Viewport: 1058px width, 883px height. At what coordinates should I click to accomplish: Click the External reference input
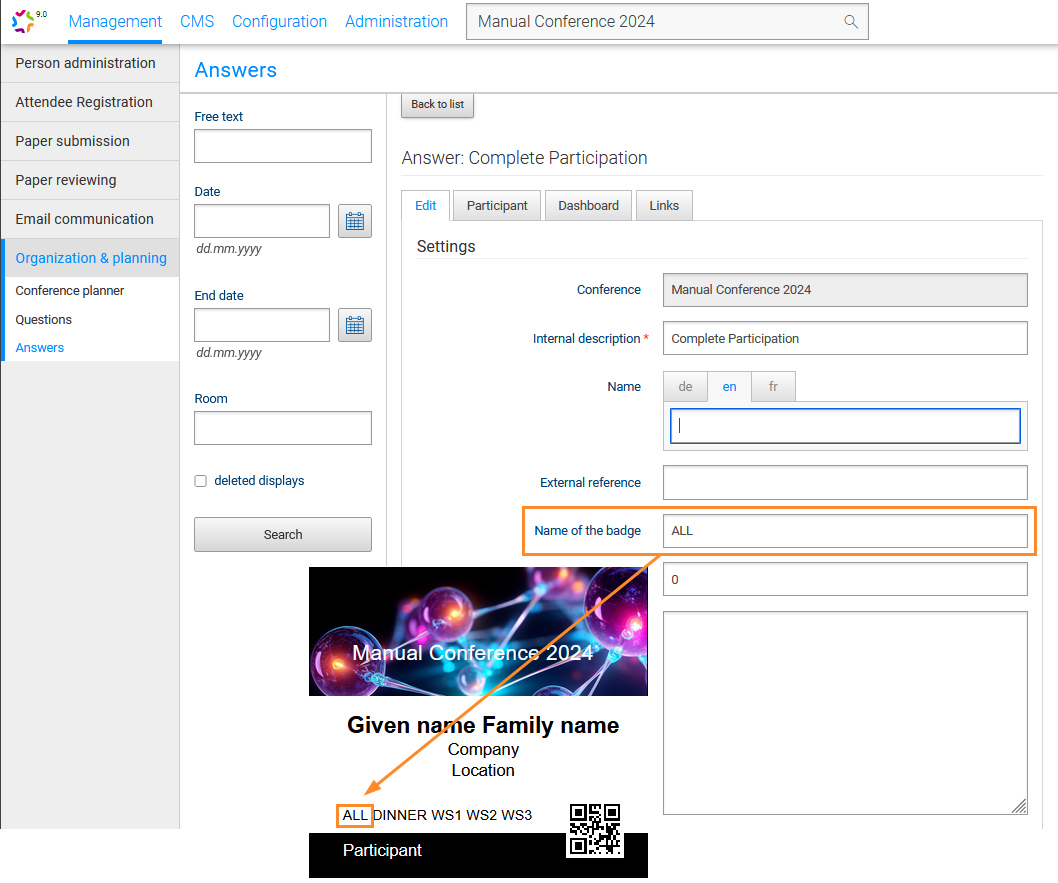845,482
